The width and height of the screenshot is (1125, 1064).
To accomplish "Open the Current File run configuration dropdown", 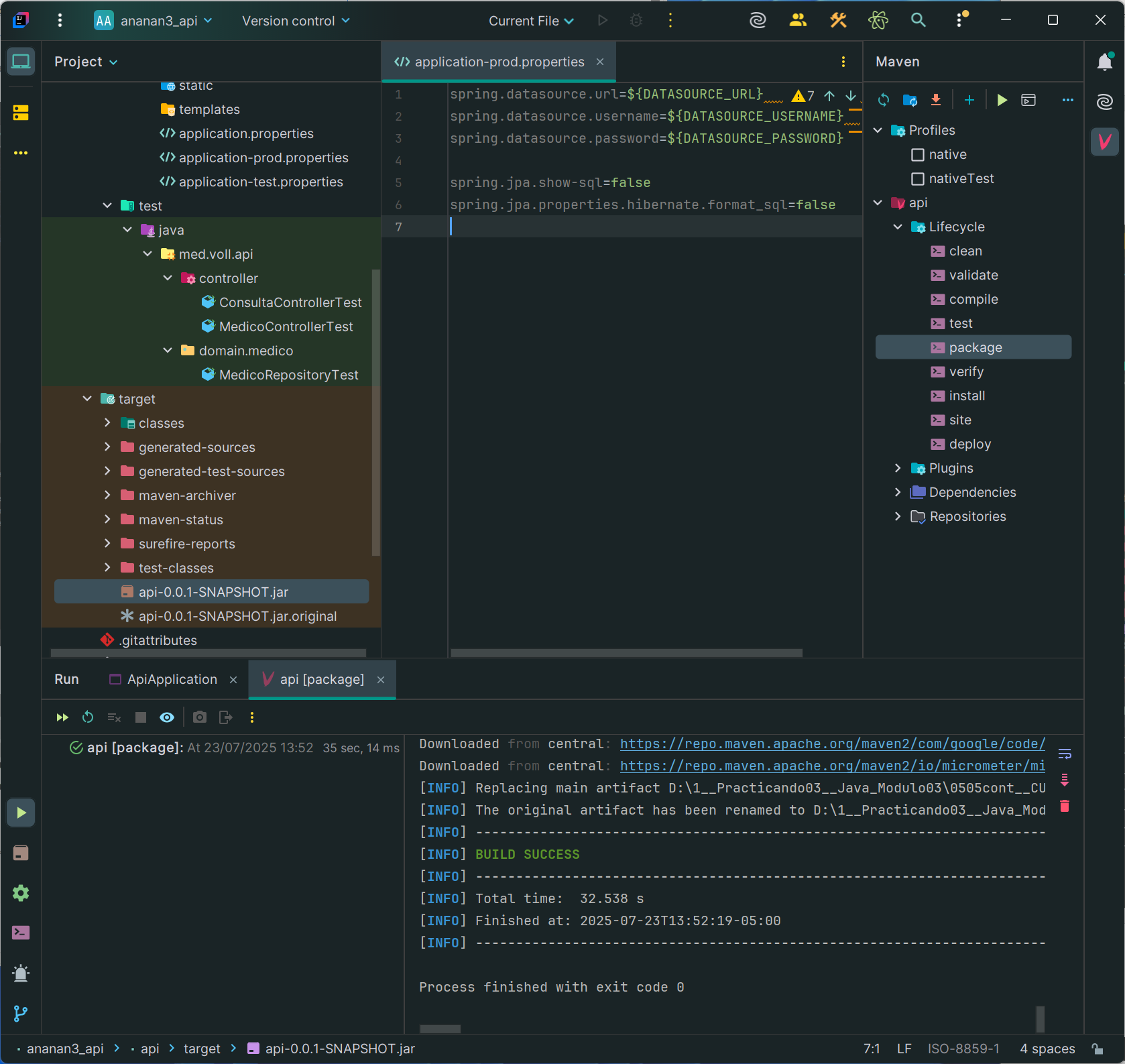I will tap(531, 21).
